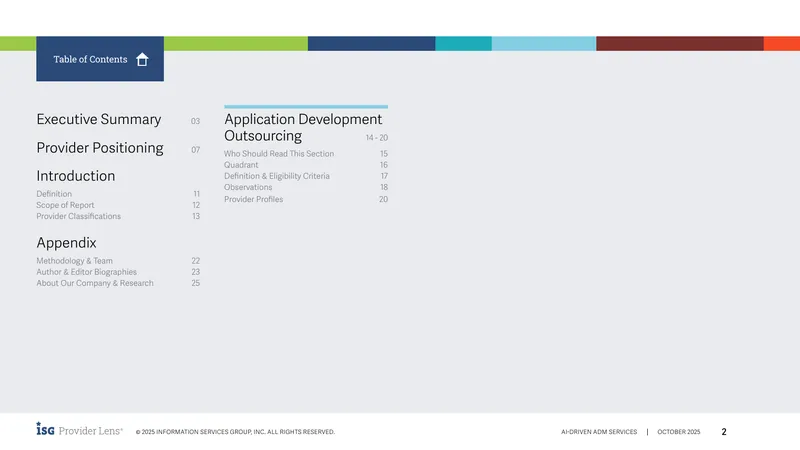Click page number 23 next to Author & Editor Biographies

pos(195,272)
